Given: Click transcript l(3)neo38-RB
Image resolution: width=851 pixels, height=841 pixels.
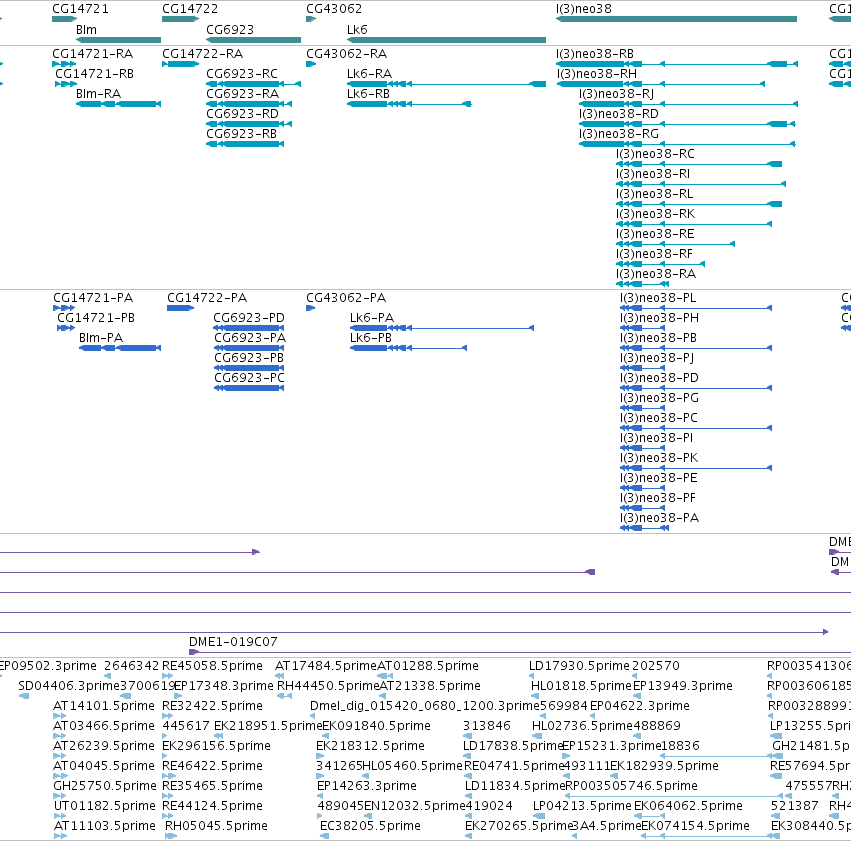Looking at the screenshot, I should click(677, 64).
